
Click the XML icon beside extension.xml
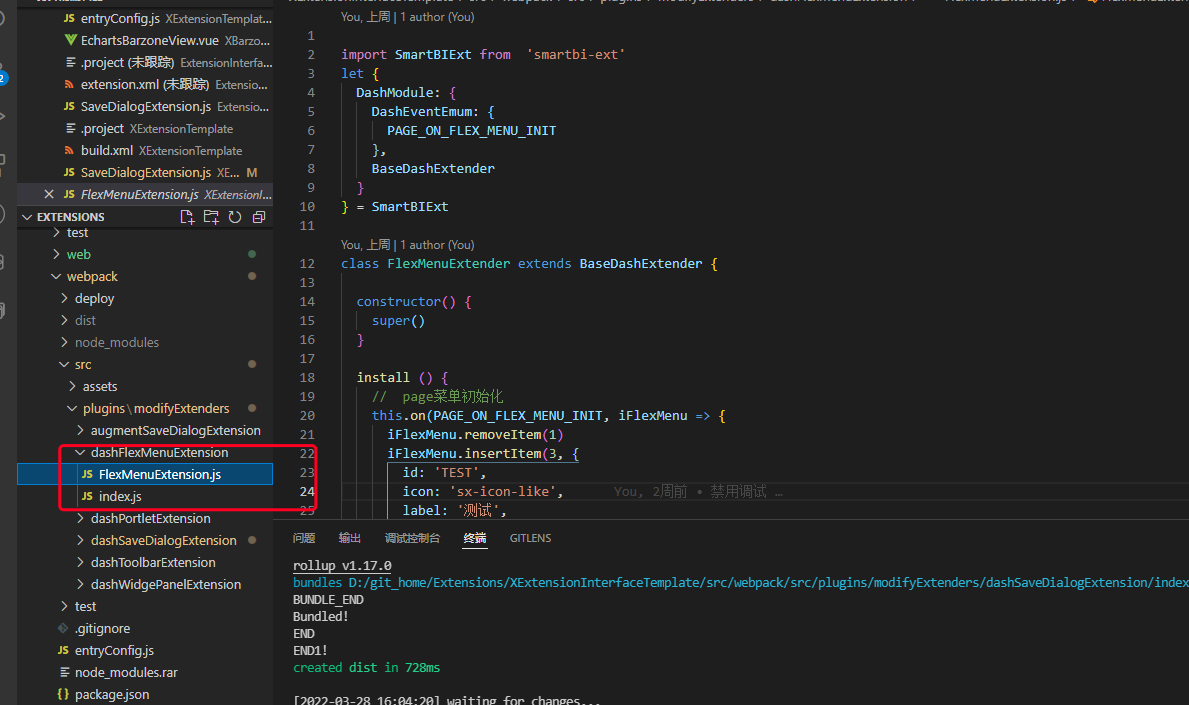tap(69, 84)
